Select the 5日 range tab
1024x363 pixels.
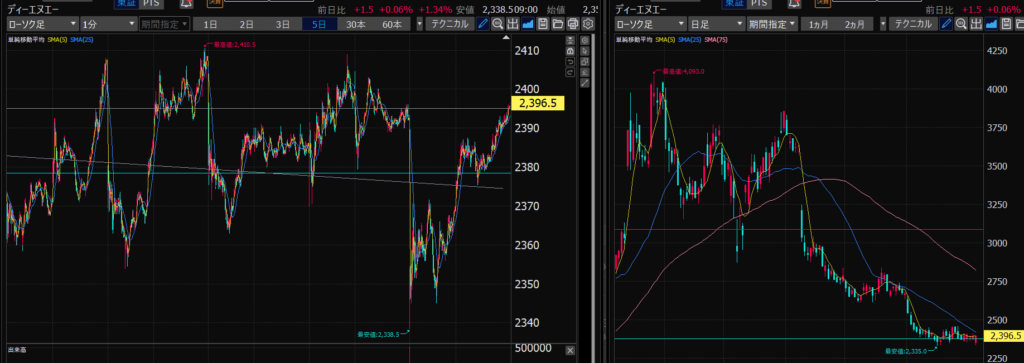pyautogui.click(x=319, y=24)
